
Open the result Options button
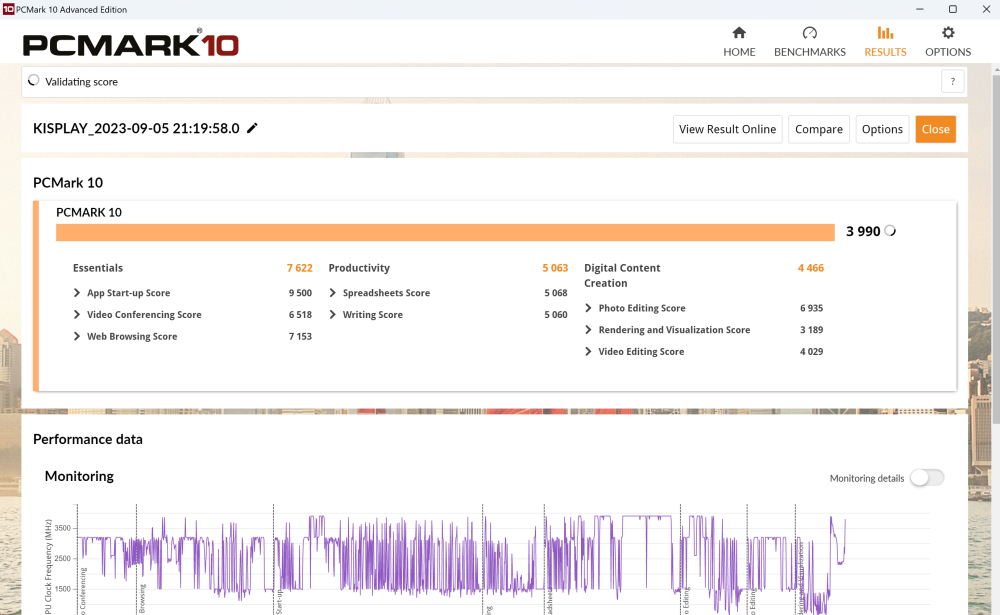click(882, 129)
